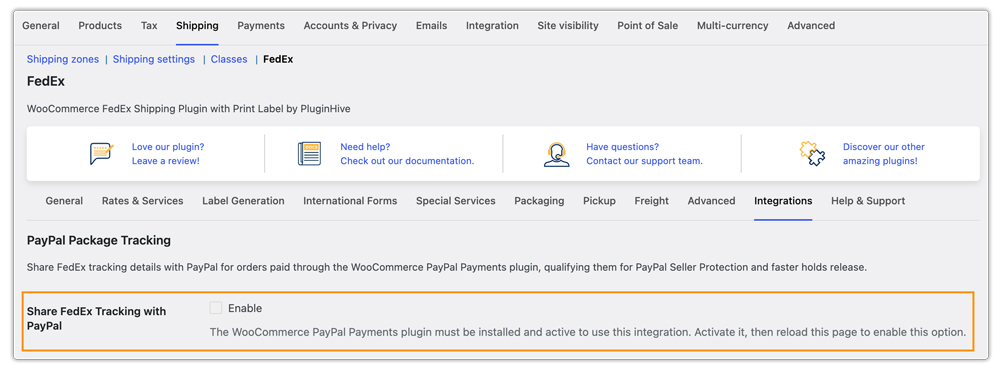
Task: Open the Help & Support tab
Action: click(x=868, y=201)
